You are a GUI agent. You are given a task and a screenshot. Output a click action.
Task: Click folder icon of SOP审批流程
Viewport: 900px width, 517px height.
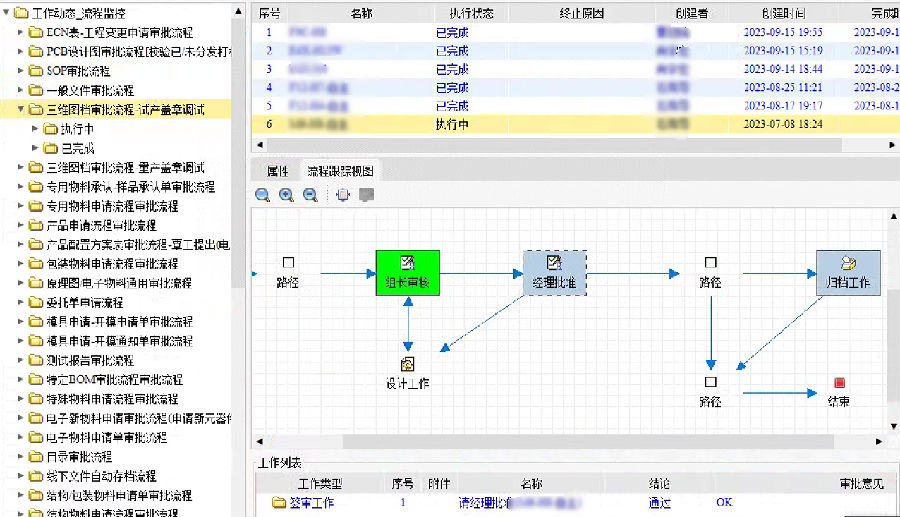[x=36, y=71]
